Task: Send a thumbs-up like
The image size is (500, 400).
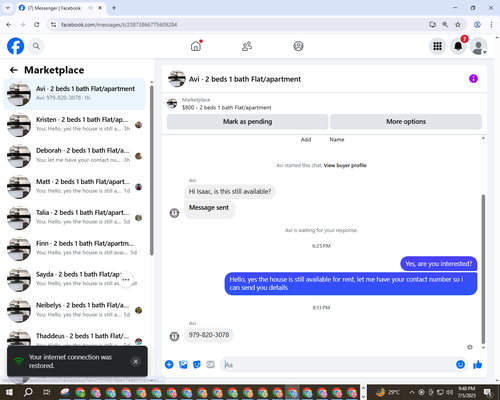Action: click(x=478, y=365)
